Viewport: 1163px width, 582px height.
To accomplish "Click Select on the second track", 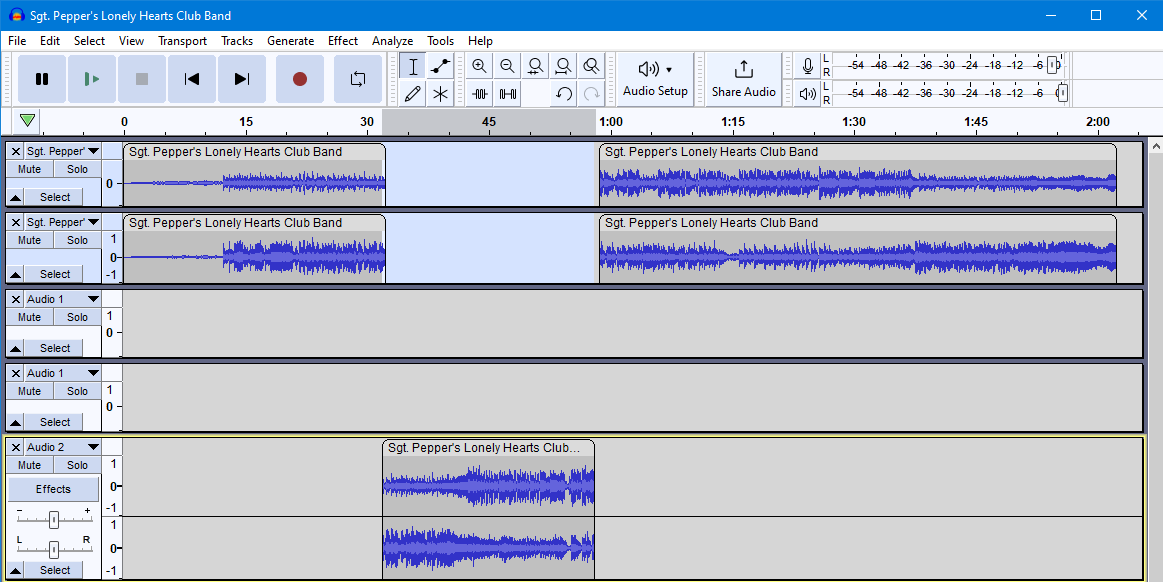I will pyautogui.click(x=53, y=273).
